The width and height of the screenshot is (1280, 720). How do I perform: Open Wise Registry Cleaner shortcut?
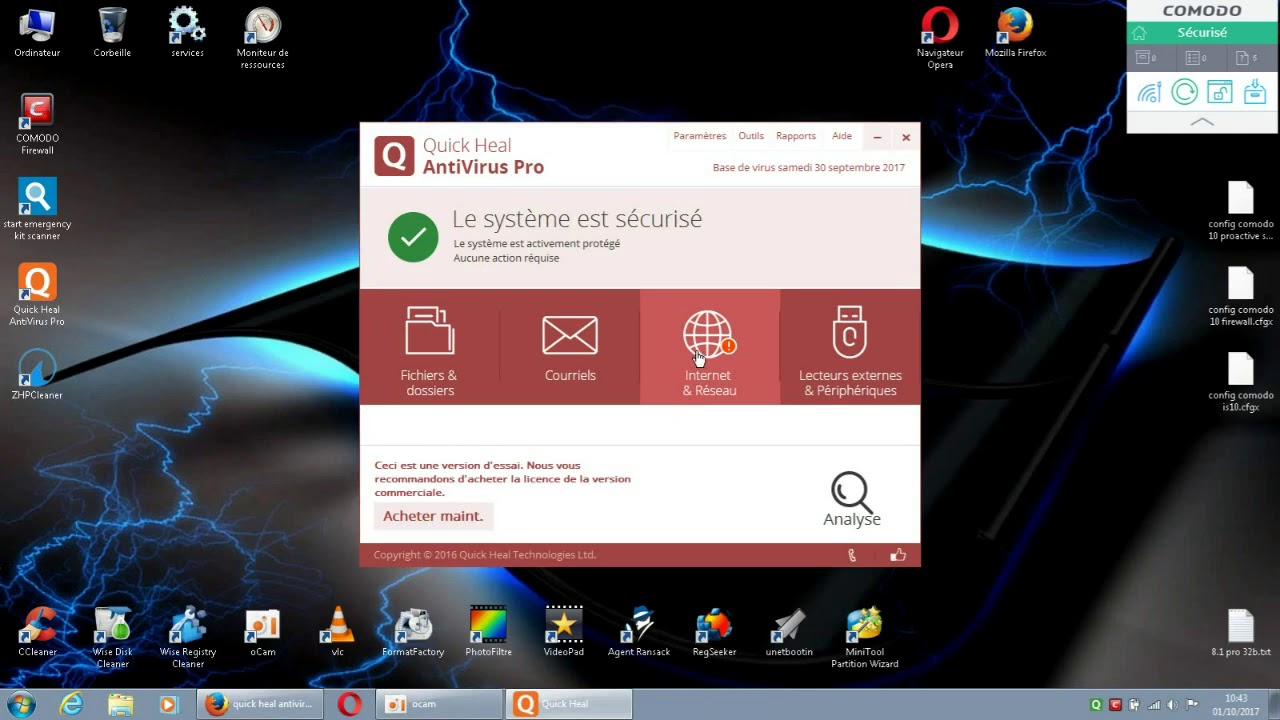(187, 637)
